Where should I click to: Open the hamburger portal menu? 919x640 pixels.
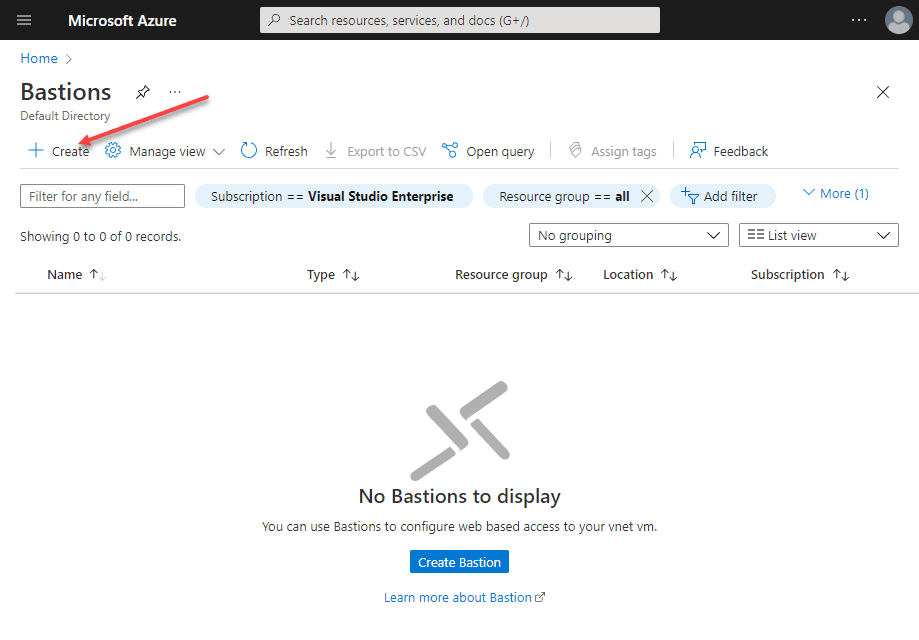pyautogui.click(x=24, y=21)
